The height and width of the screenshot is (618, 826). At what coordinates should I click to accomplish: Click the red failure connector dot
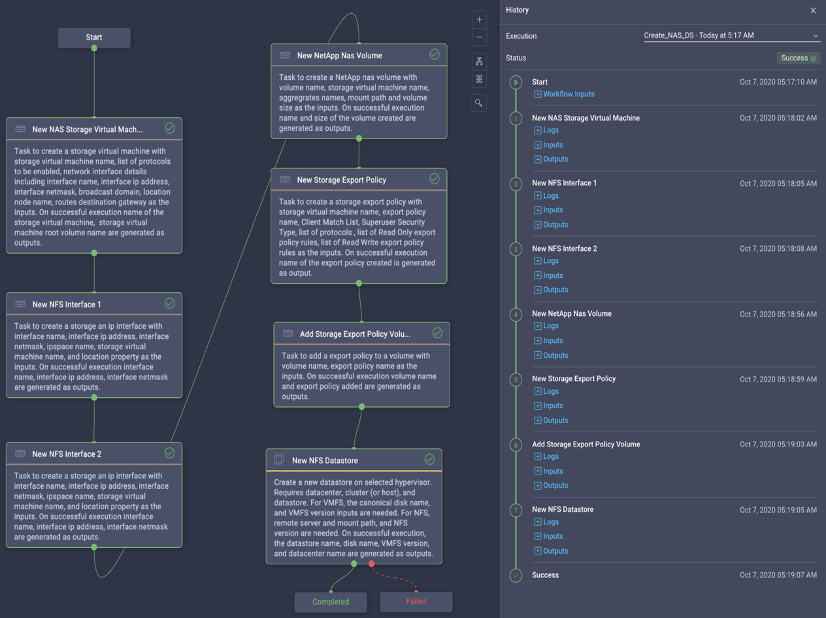coord(371,564)
